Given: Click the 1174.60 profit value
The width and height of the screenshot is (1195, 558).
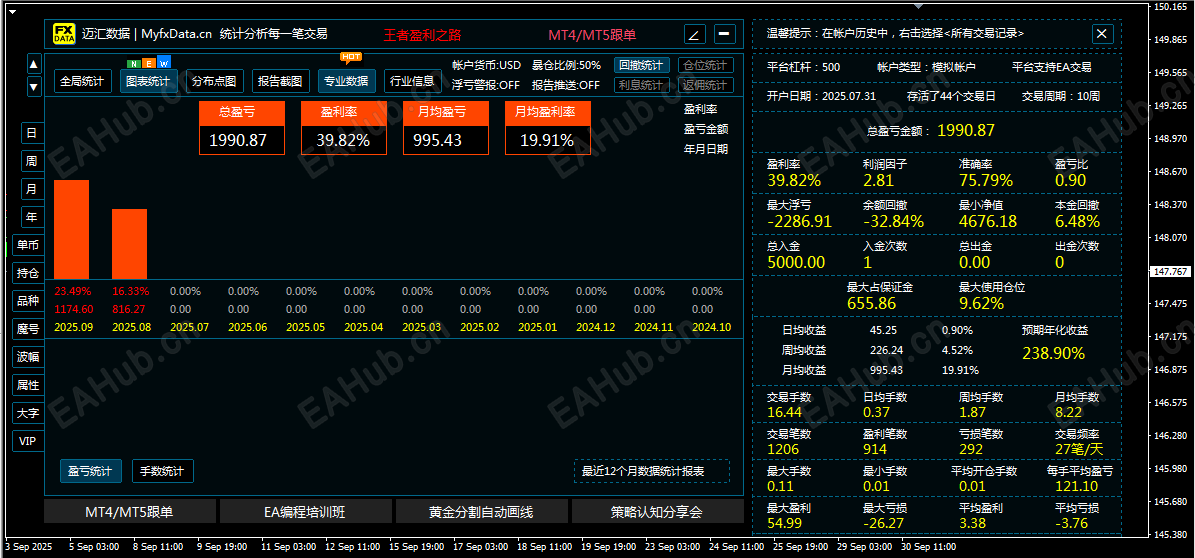Looking at the screenshot, I should point(72,309).
